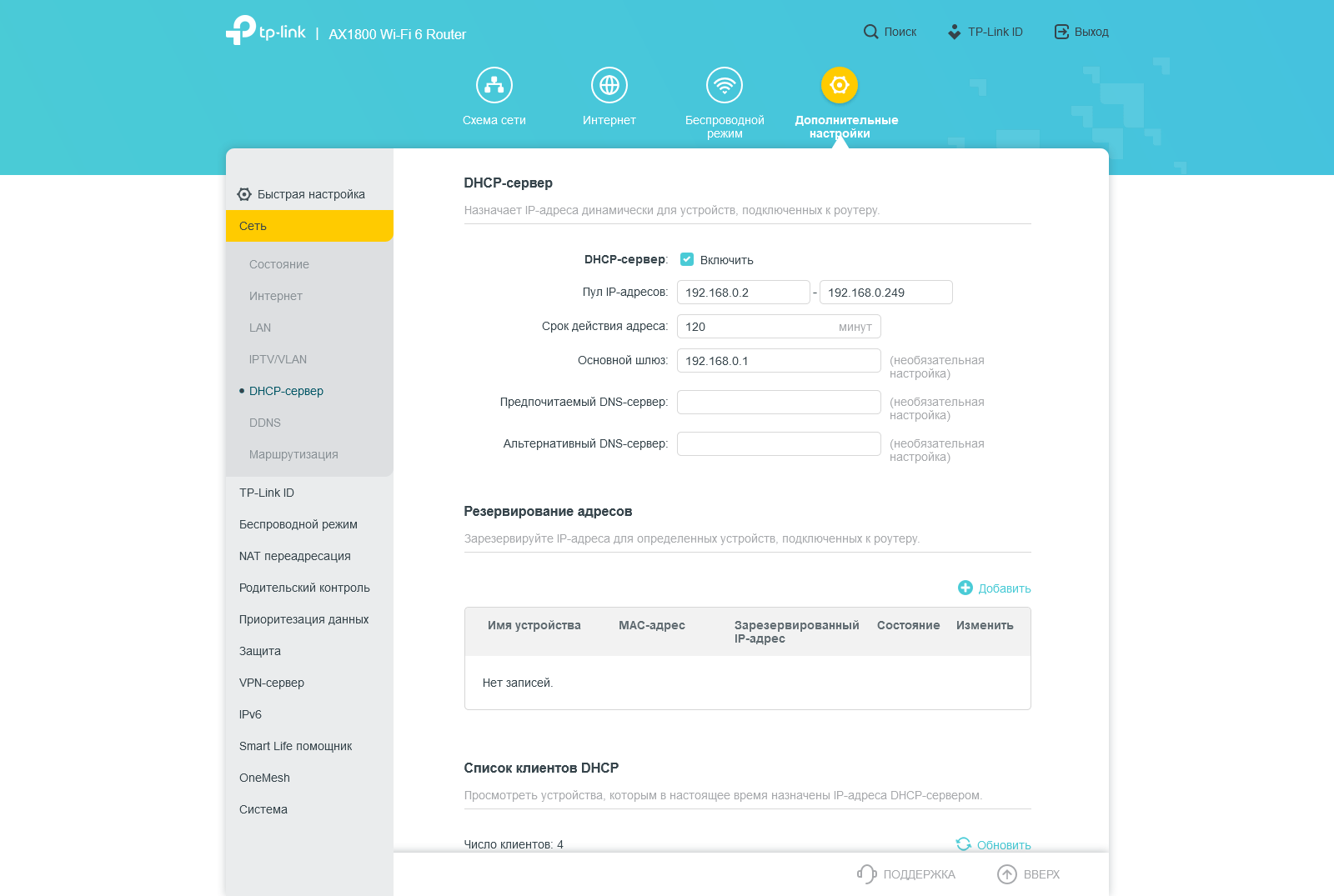This screenshot has width=1334, height=896.
Task: Open the LAN submenu item
Action: 260,328
